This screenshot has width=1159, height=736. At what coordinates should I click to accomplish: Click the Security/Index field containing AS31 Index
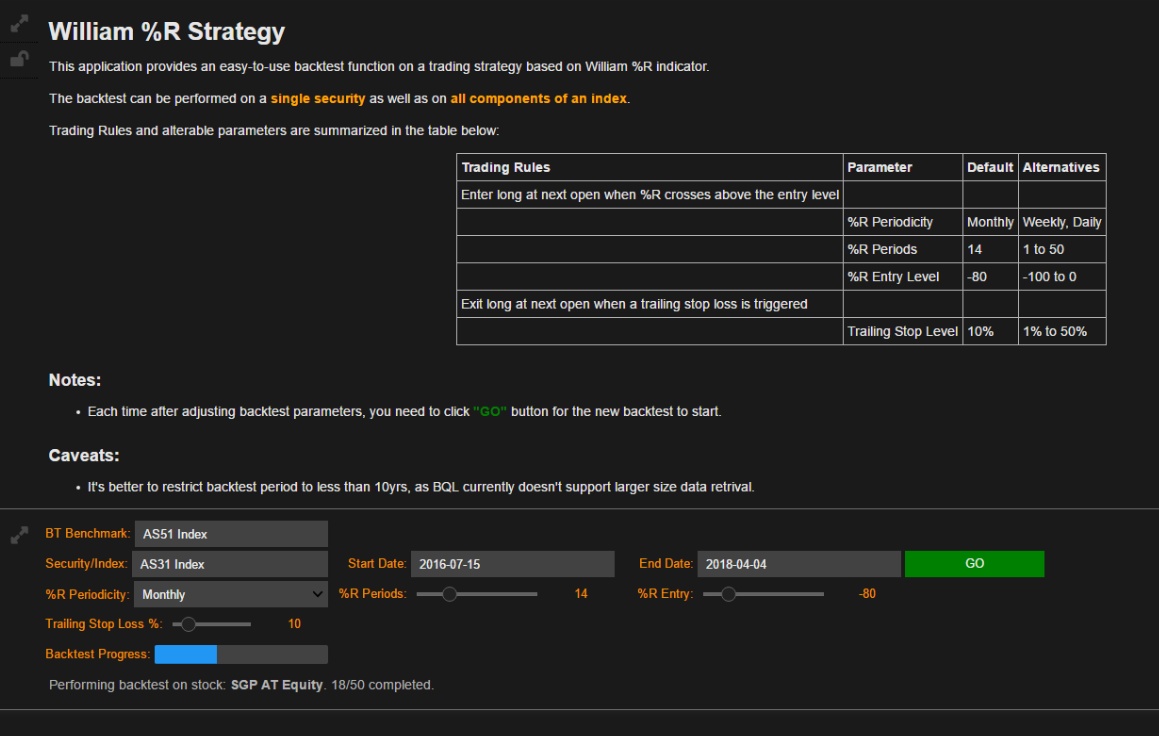click(230, 564)
